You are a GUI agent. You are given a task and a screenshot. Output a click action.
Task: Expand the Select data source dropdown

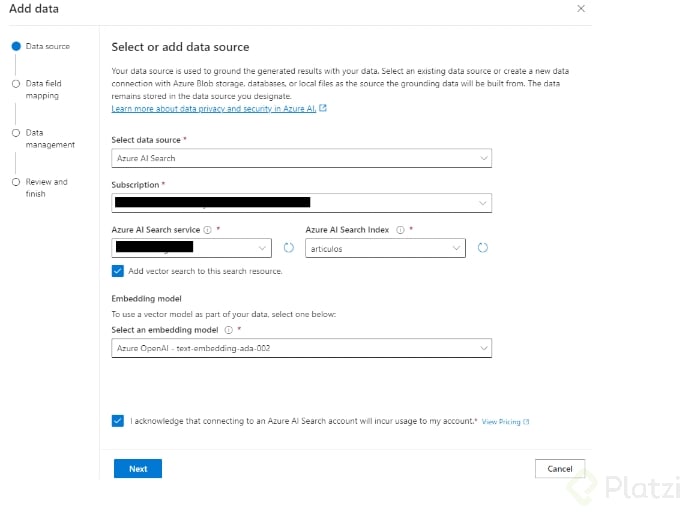[x=301, y=158]
